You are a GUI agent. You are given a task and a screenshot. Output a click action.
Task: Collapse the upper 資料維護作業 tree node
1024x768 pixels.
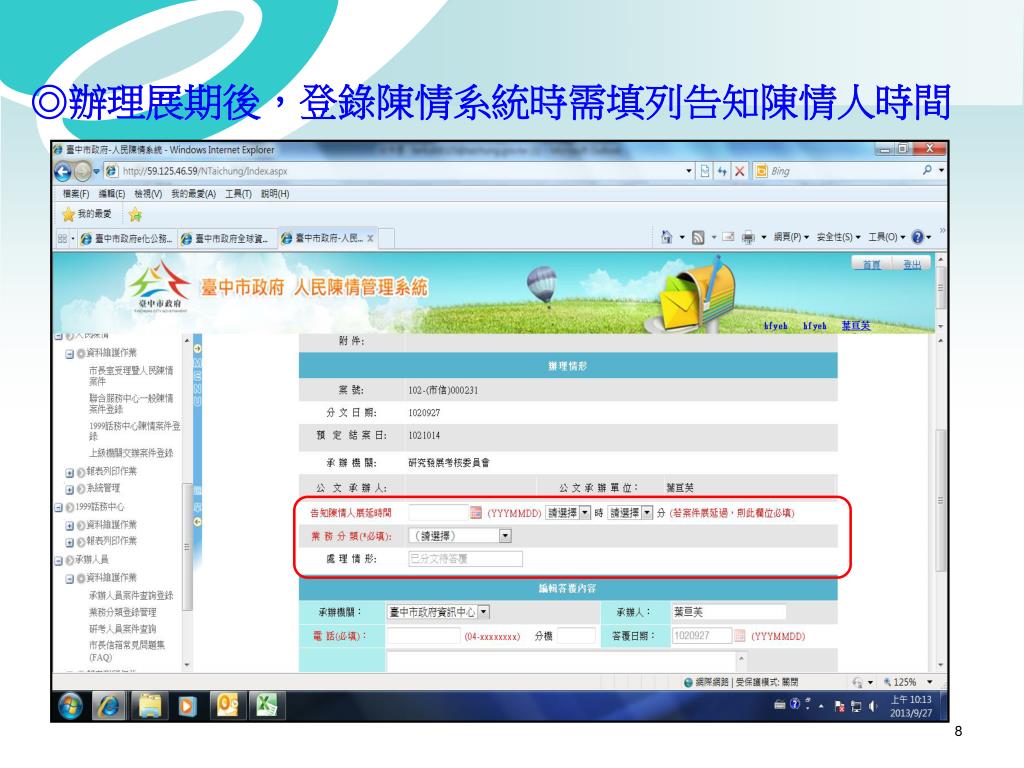(x=69, y=354)
